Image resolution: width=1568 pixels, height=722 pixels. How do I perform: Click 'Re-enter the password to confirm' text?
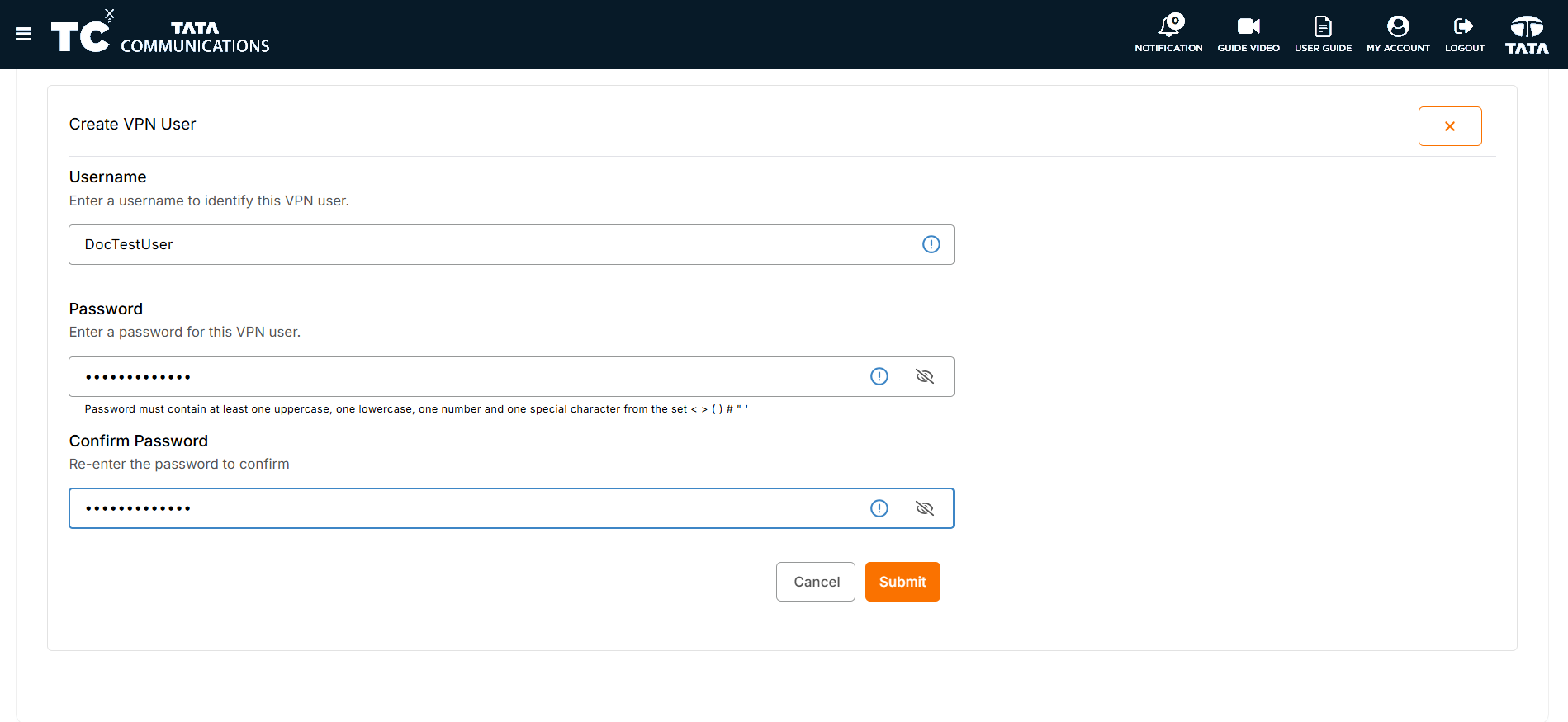(179, 464)
